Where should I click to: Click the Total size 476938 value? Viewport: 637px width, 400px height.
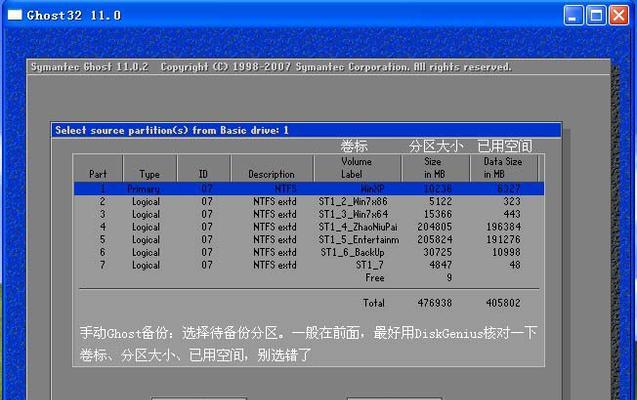(x=435, y=303)
